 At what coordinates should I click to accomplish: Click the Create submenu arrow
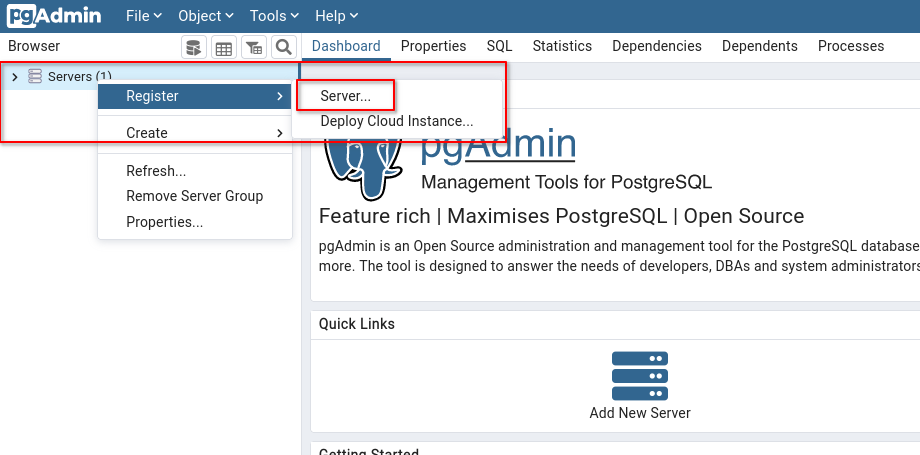click(280, 133)
